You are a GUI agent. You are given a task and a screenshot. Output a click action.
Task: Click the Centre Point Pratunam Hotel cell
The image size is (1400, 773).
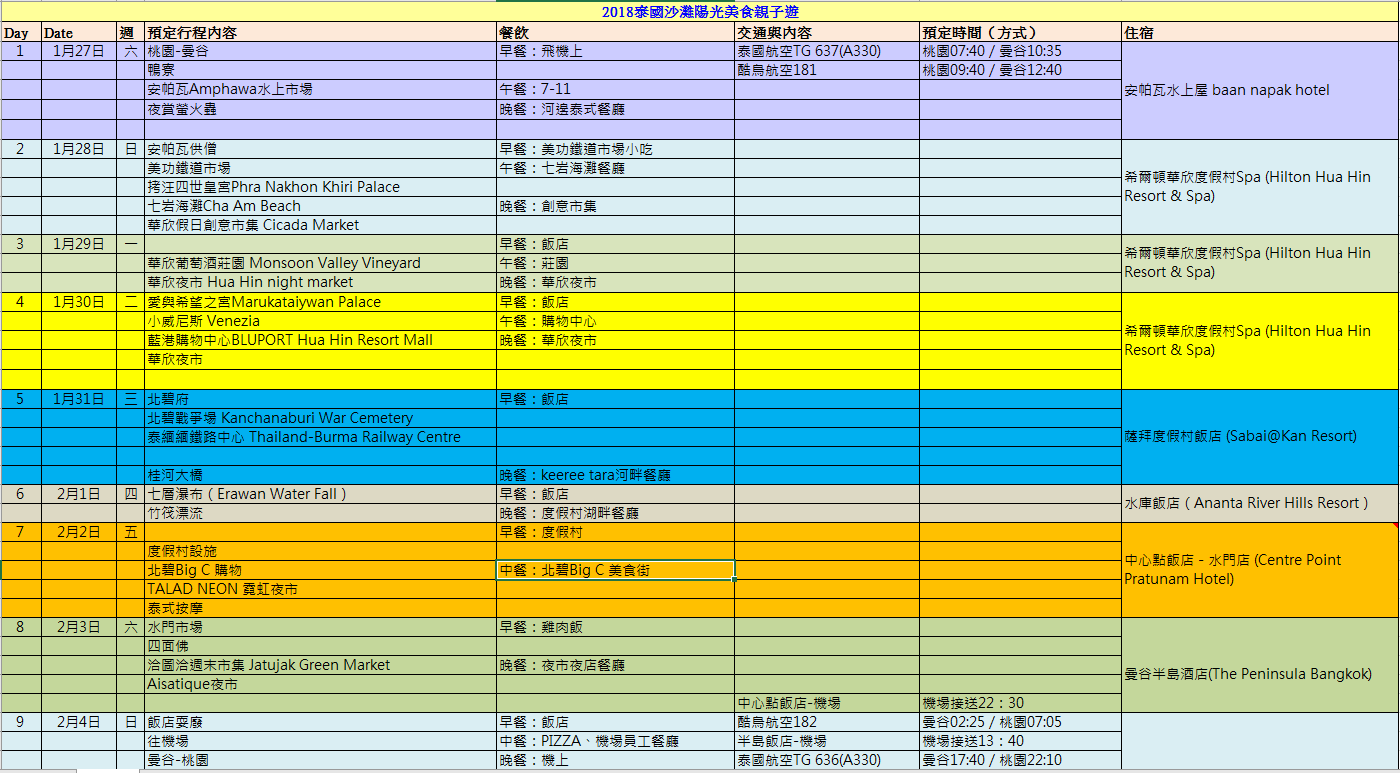[x=1258, y=569]
